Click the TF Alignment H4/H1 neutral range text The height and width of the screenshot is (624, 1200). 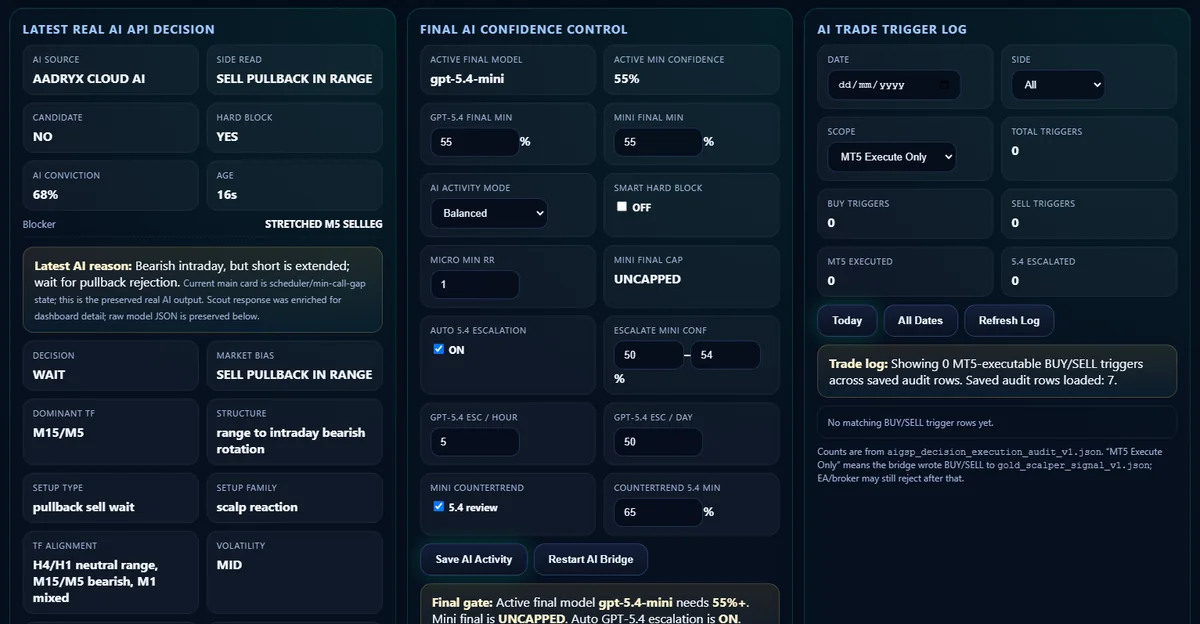(94, 581)
